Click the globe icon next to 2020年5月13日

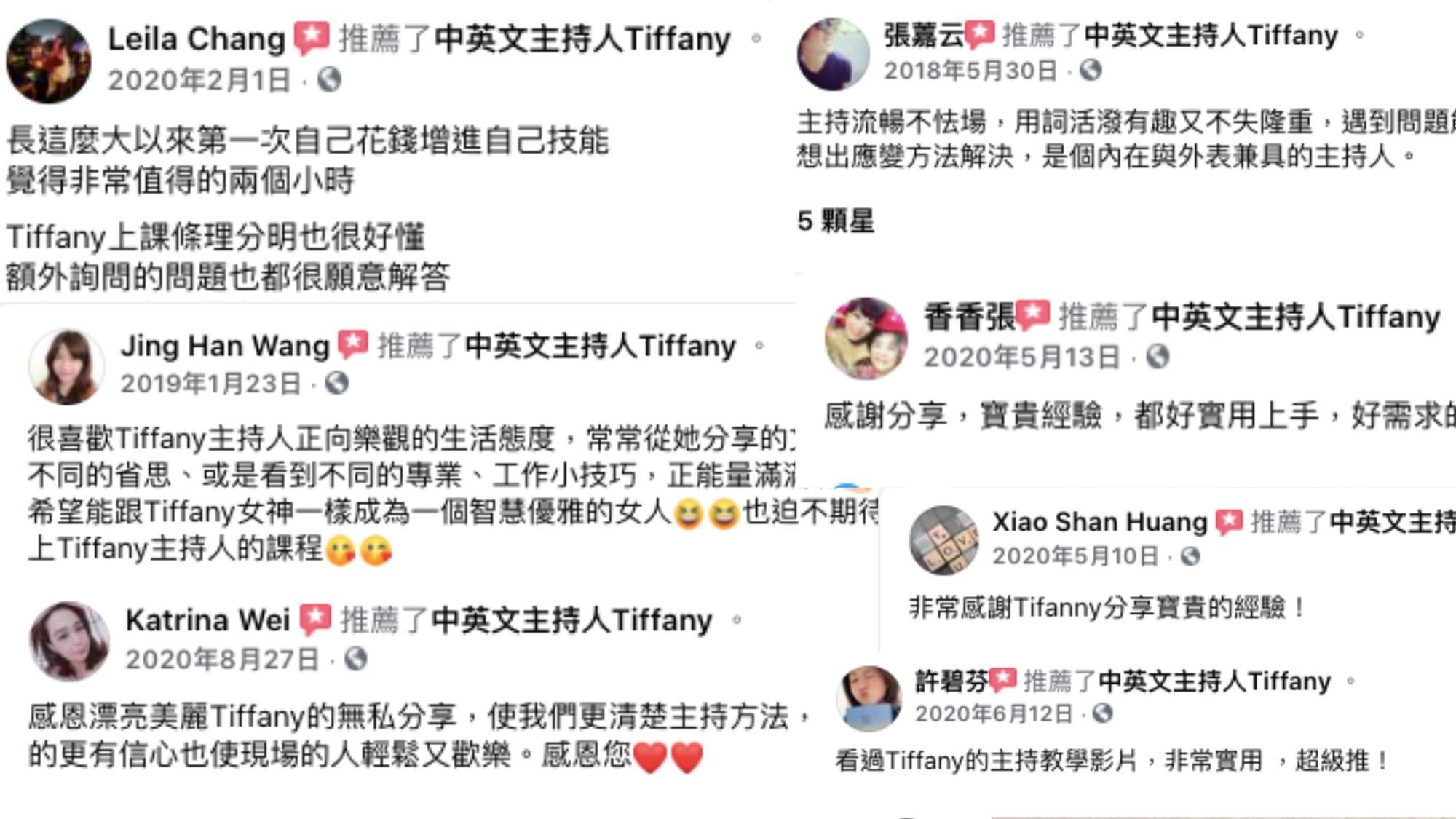[1158, 357]
